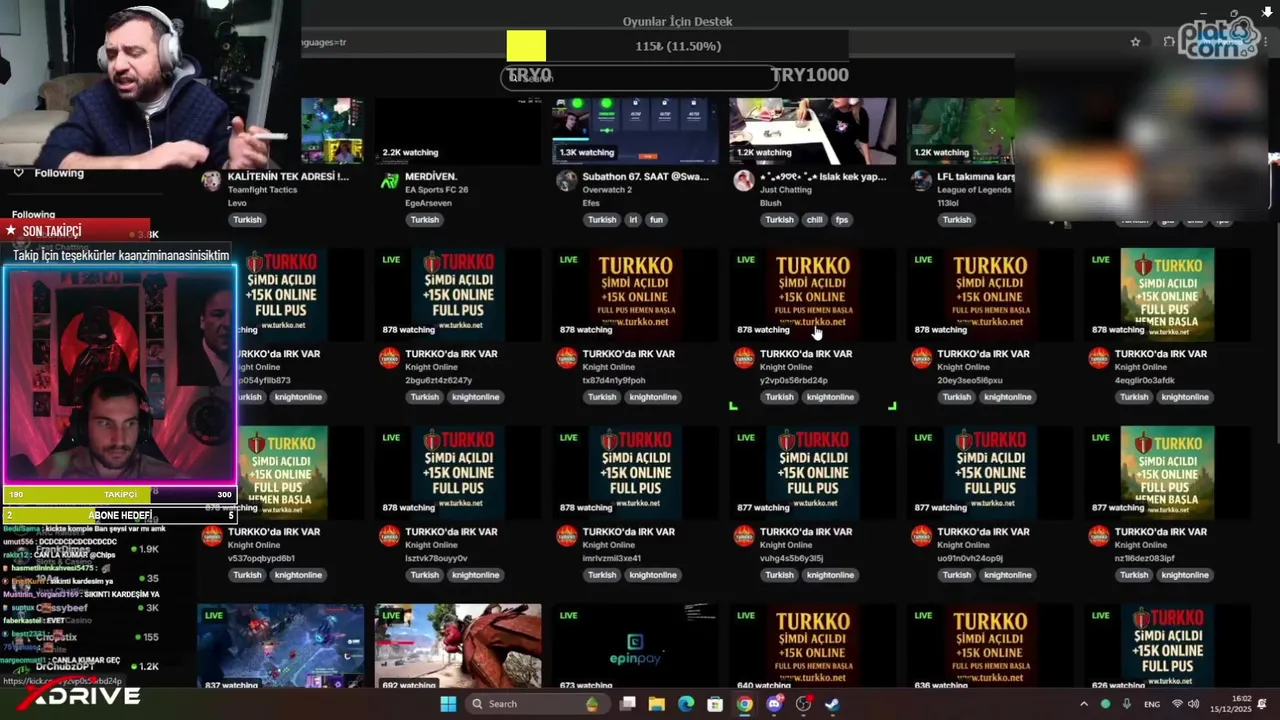Open EgeArseven channel avatar icon
Screen dimensions: 1280x720
click(x=389, y=181)
